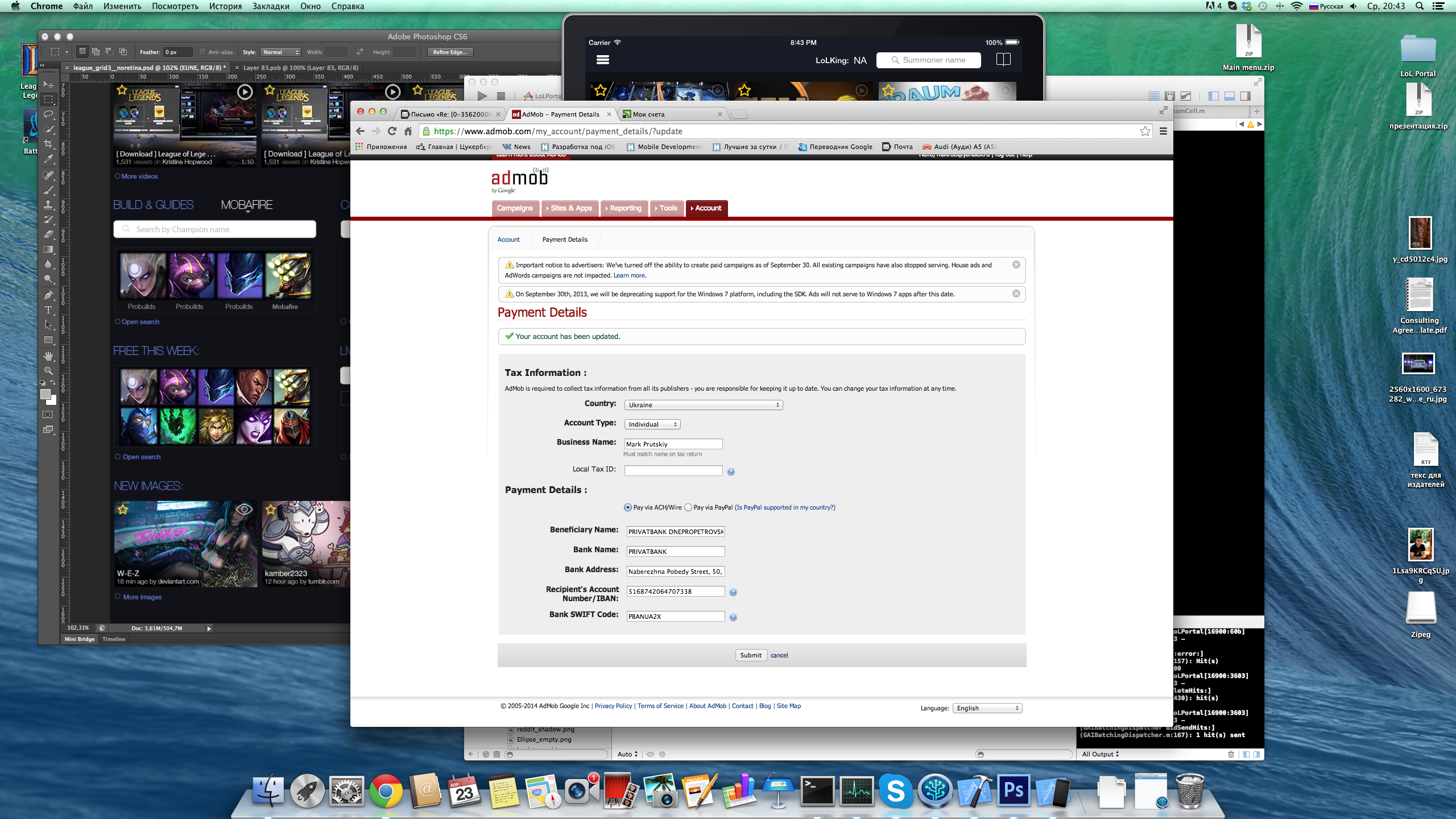1456x819 pixels.
Task: Click Learn more link in advertiser notice
Action: point(629,275)
